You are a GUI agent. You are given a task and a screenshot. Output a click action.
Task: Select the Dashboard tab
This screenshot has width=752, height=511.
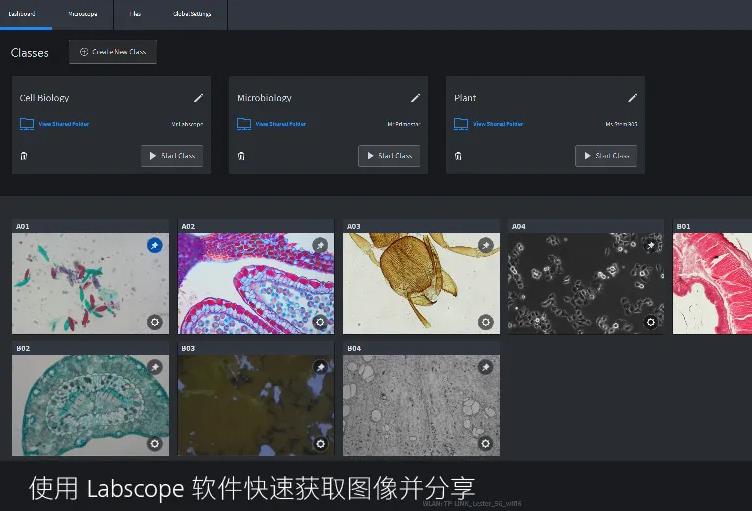pyautogui.click(x=22, y=14)
